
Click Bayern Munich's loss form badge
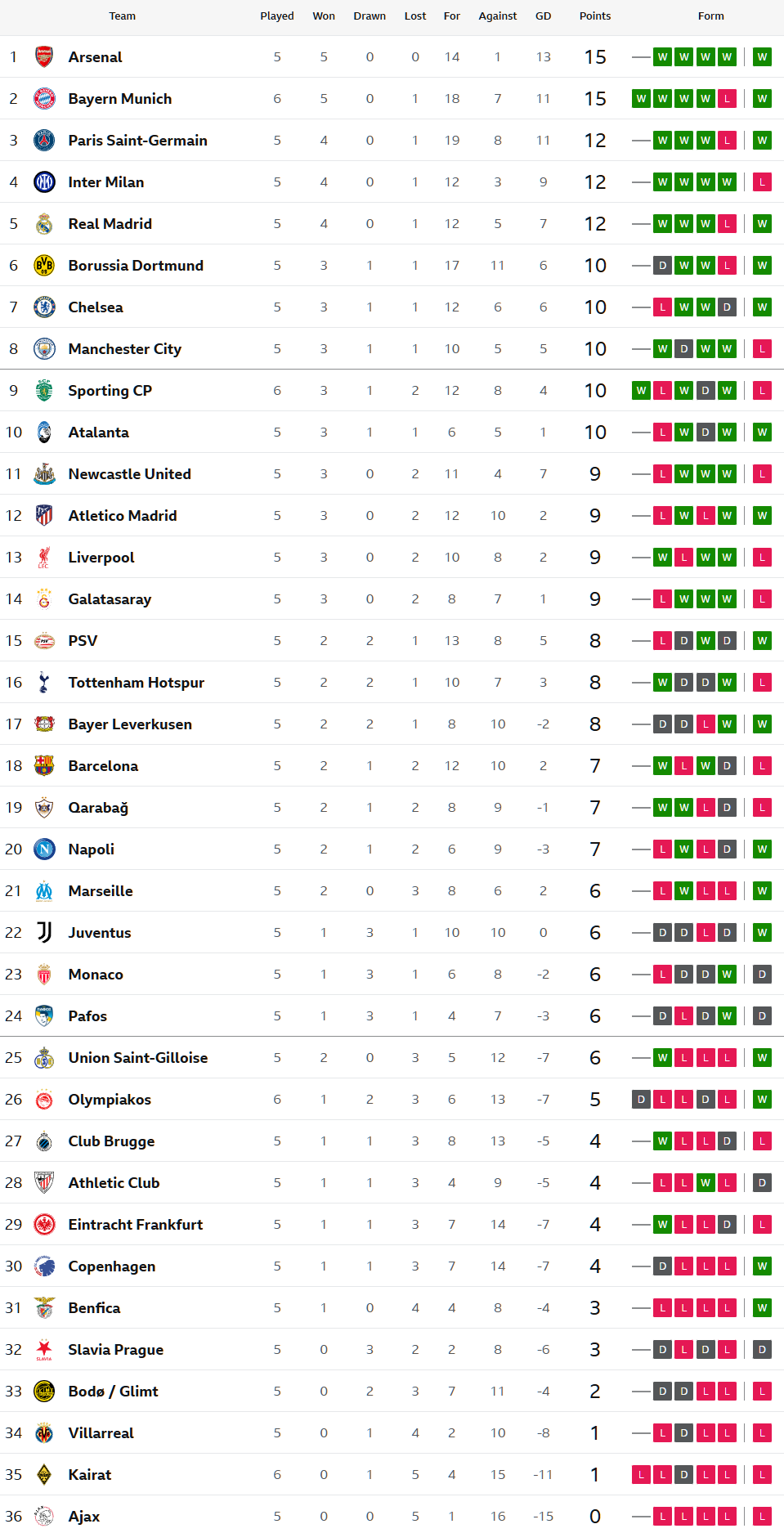[727, 99]
